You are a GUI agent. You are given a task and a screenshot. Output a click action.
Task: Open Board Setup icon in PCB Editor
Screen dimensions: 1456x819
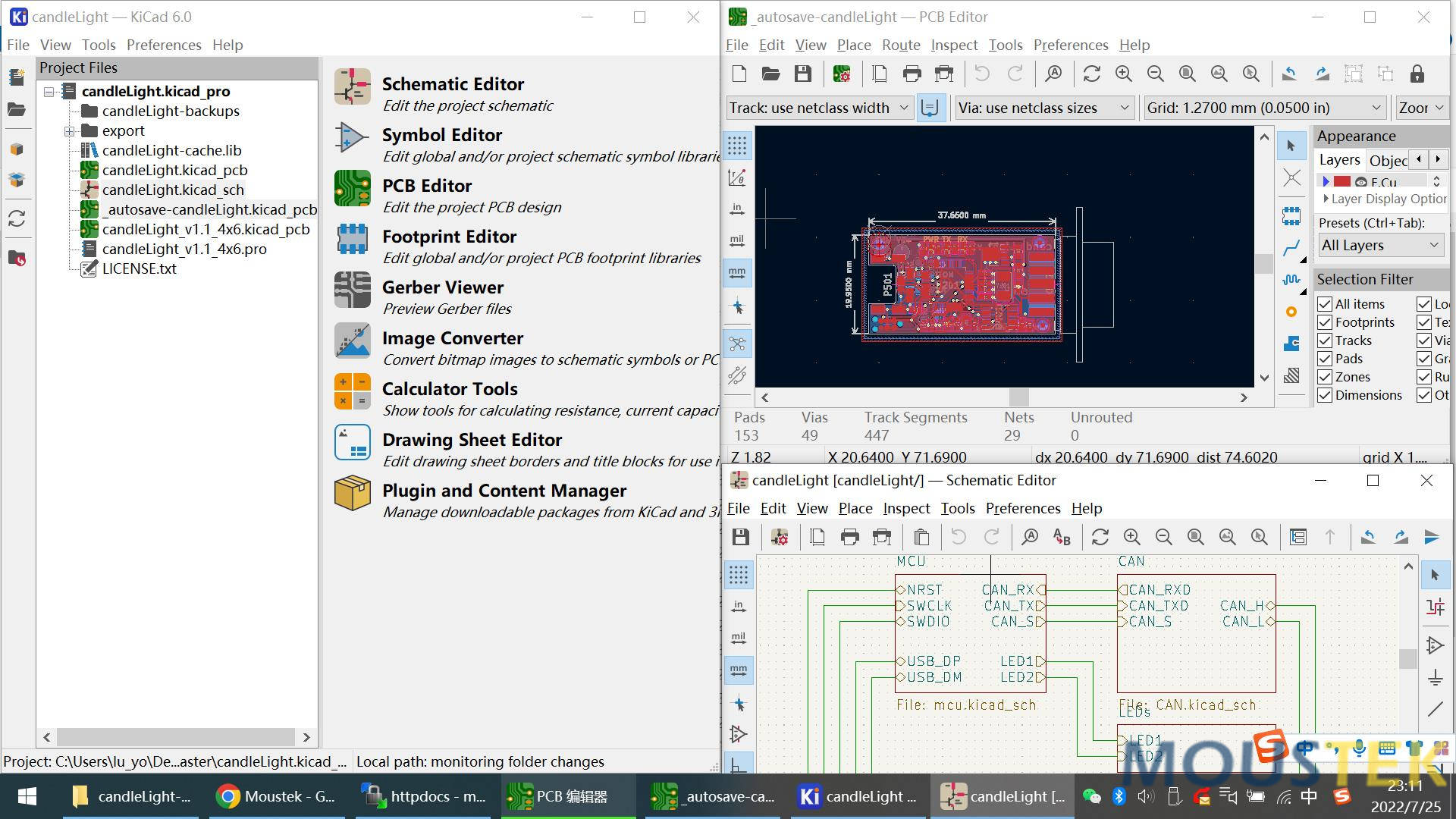click(x=842, y=74)
